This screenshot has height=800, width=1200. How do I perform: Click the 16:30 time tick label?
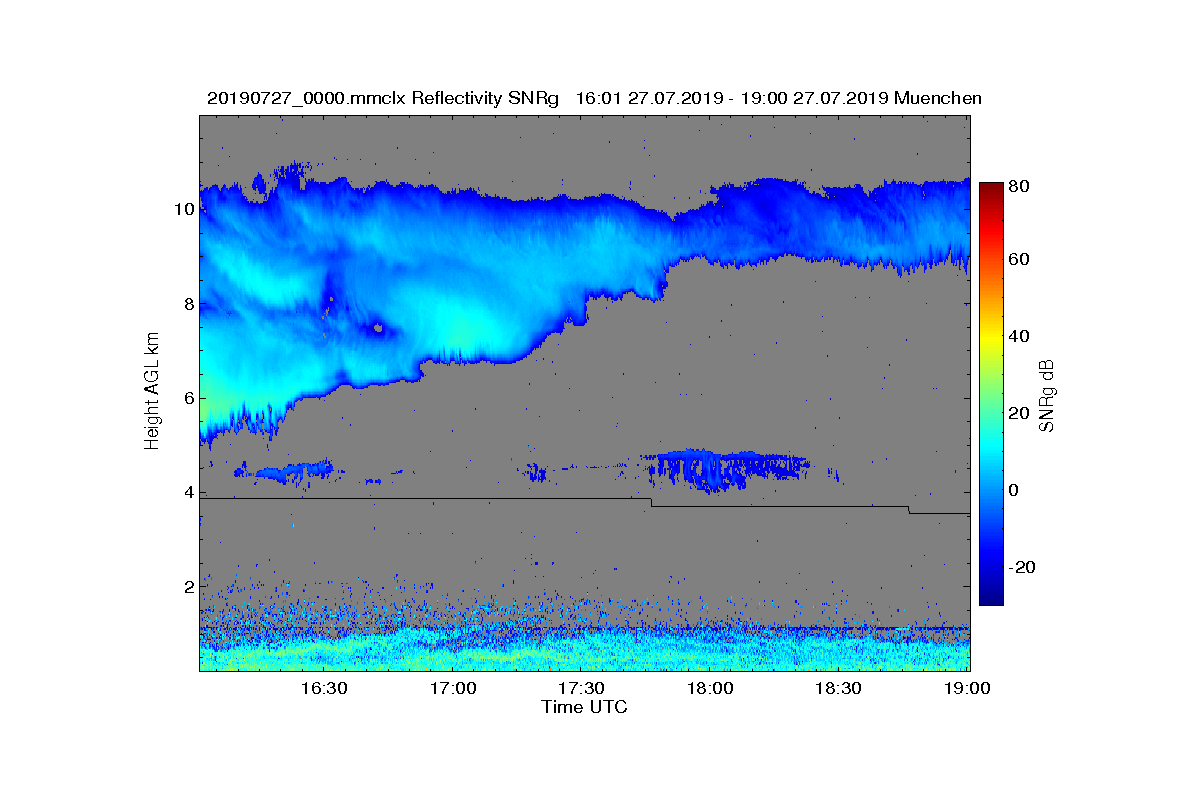point(324,688)
